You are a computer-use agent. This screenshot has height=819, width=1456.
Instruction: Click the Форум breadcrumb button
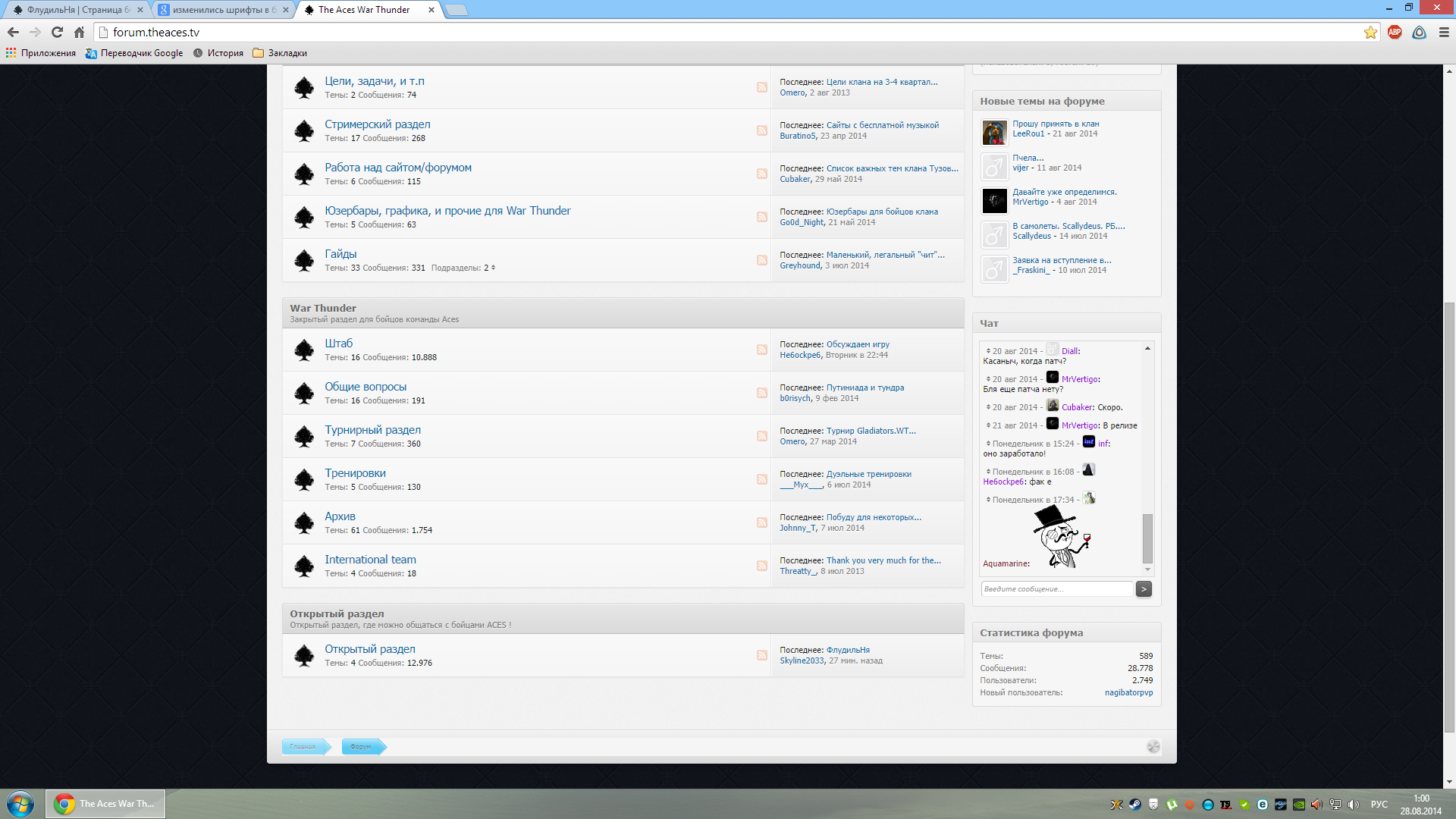(364, 747)
